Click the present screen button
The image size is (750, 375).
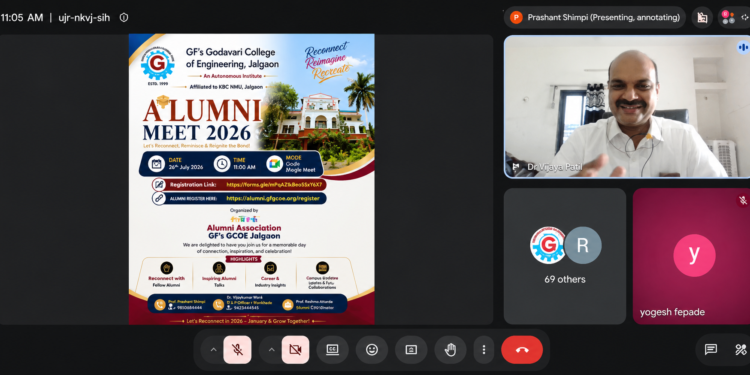pos(411,350)
